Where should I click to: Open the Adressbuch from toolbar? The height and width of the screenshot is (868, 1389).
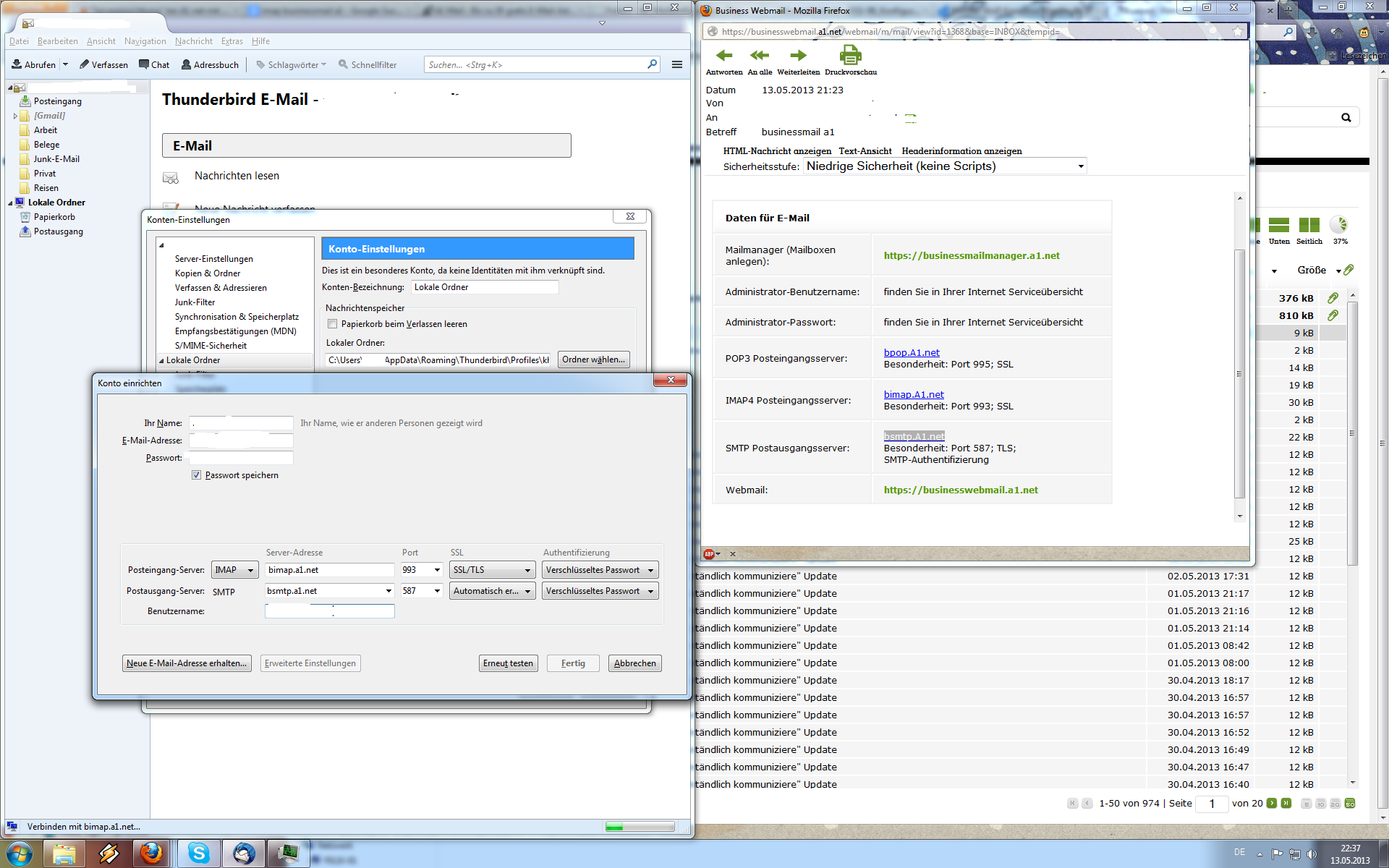click(x=210, y=64)
